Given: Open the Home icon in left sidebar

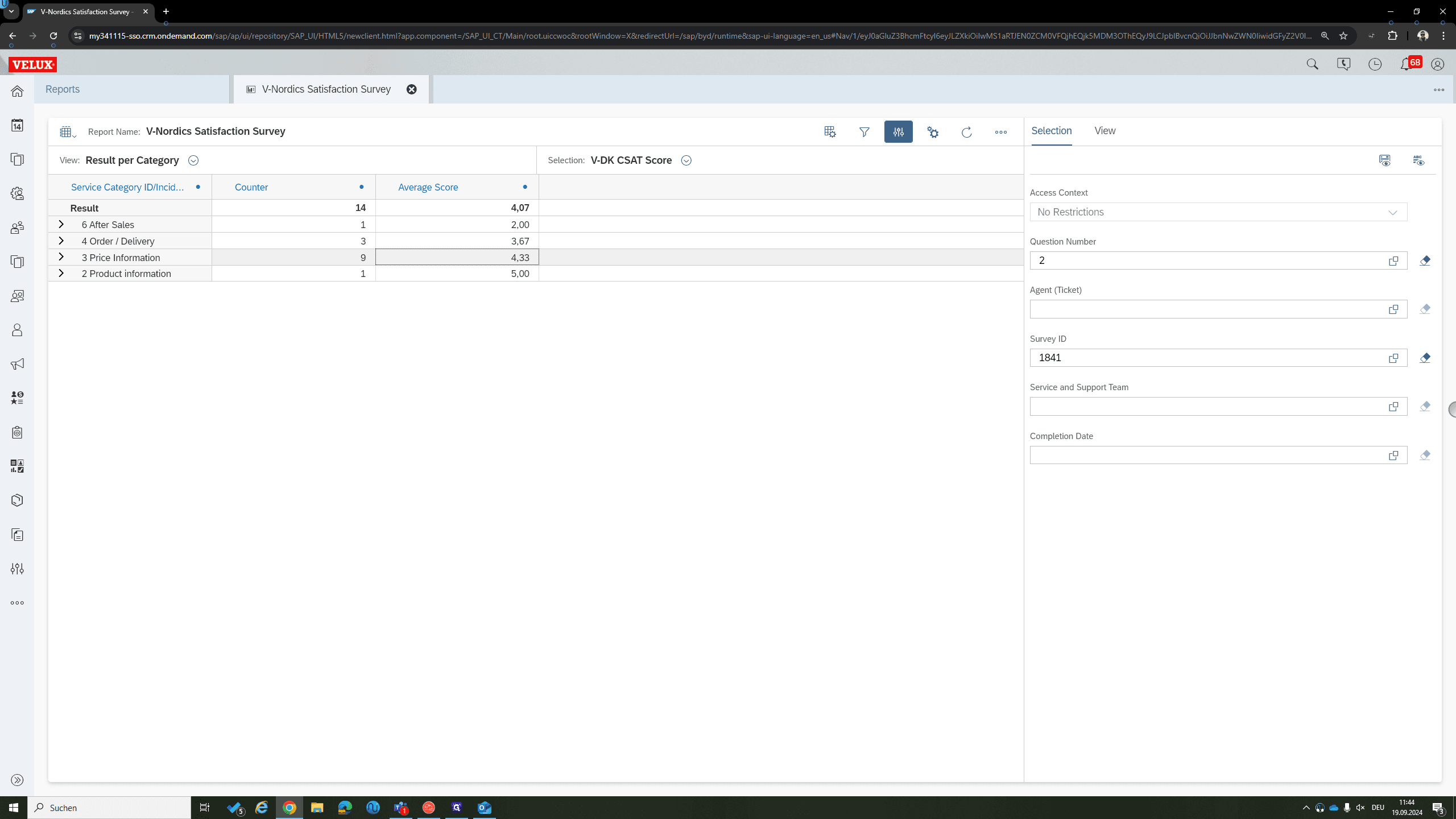Looking at the screenshot, I should click(x=17, y=91).
